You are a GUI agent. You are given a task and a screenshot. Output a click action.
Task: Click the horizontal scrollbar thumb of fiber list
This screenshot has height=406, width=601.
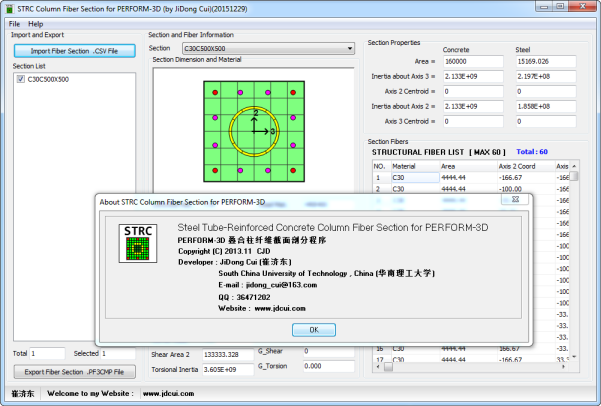click(x=388, y=367)
